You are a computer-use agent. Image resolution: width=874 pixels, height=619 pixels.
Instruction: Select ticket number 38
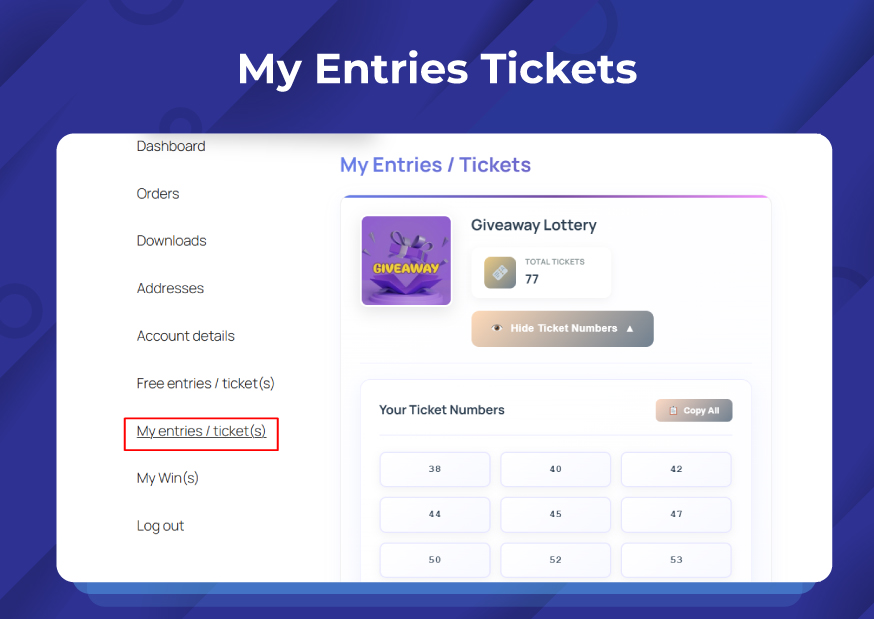[x=434, y=469]
